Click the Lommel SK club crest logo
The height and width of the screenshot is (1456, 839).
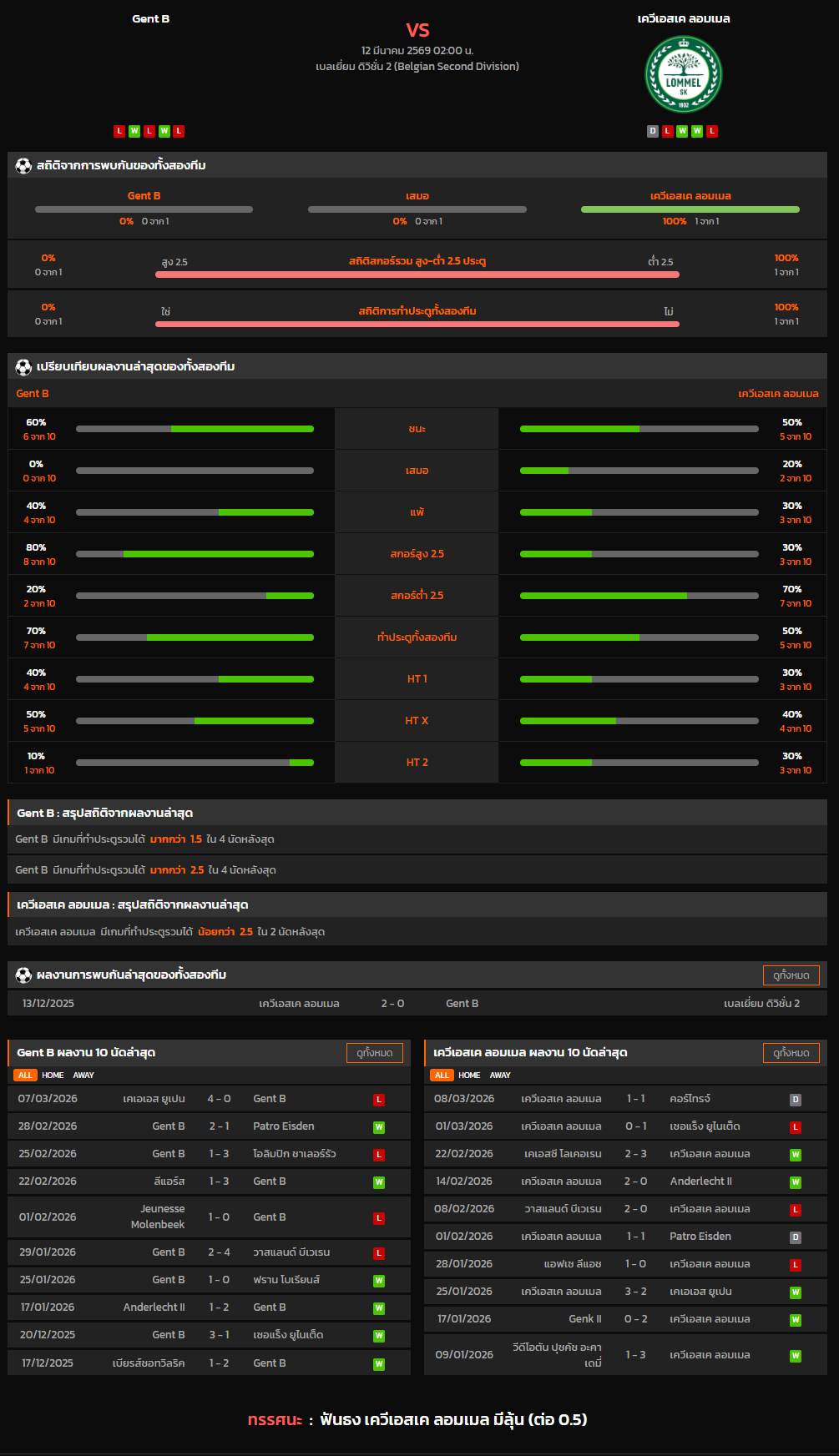[x=683, y=74]
